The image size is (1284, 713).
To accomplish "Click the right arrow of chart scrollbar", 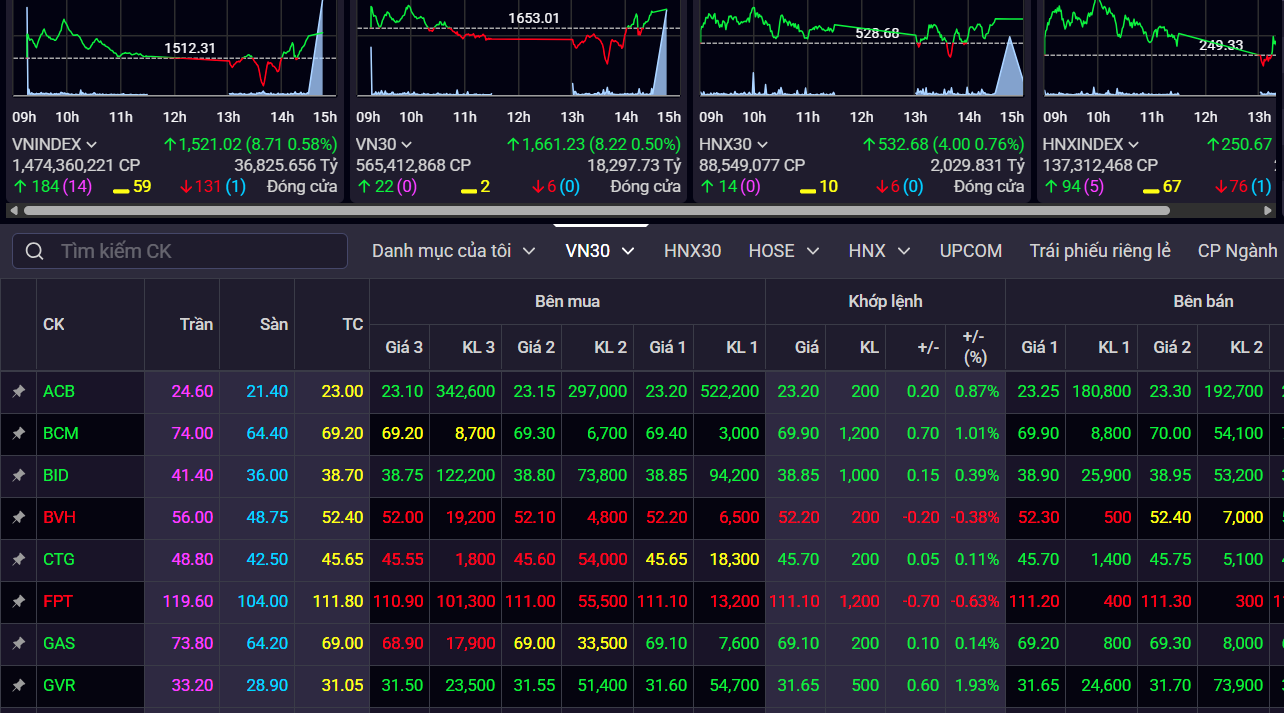I will [1269, 211].
